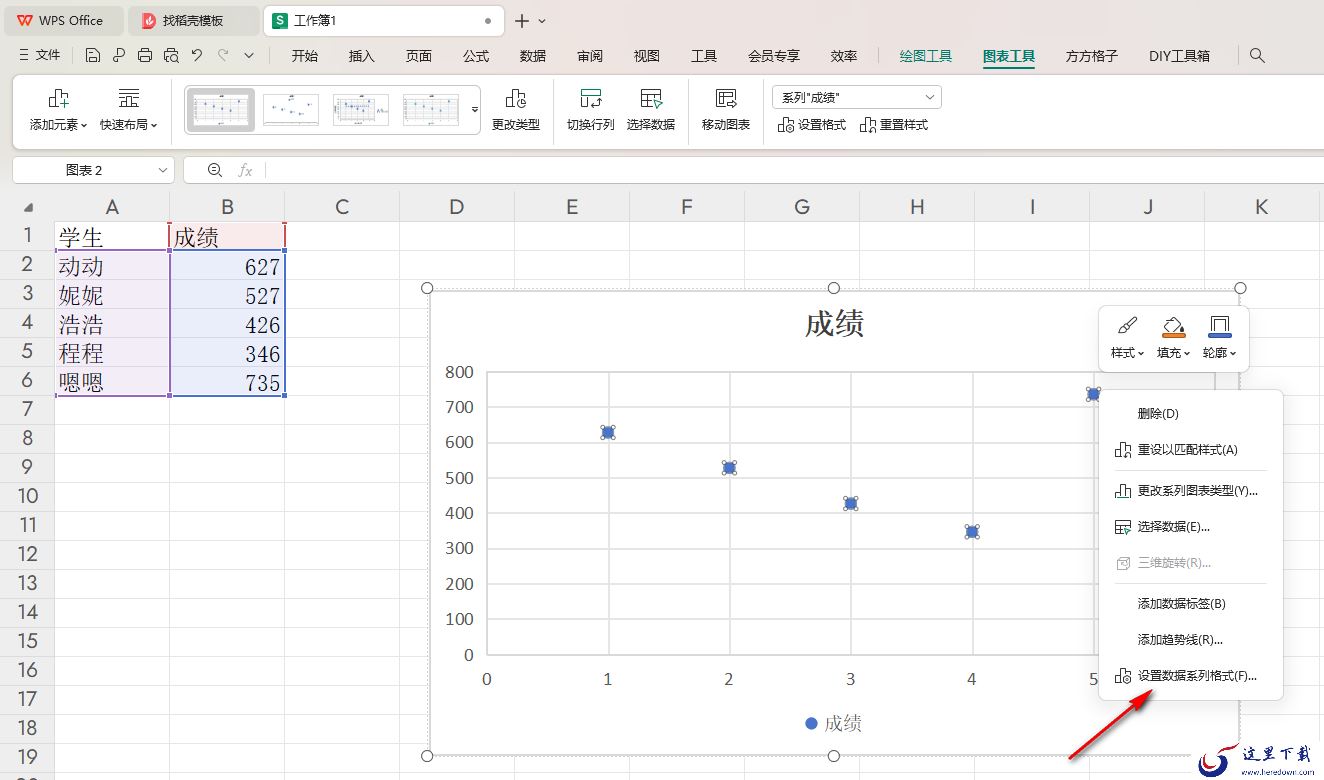
Task: Select the first chart style thumbnail
Action: 221,109
